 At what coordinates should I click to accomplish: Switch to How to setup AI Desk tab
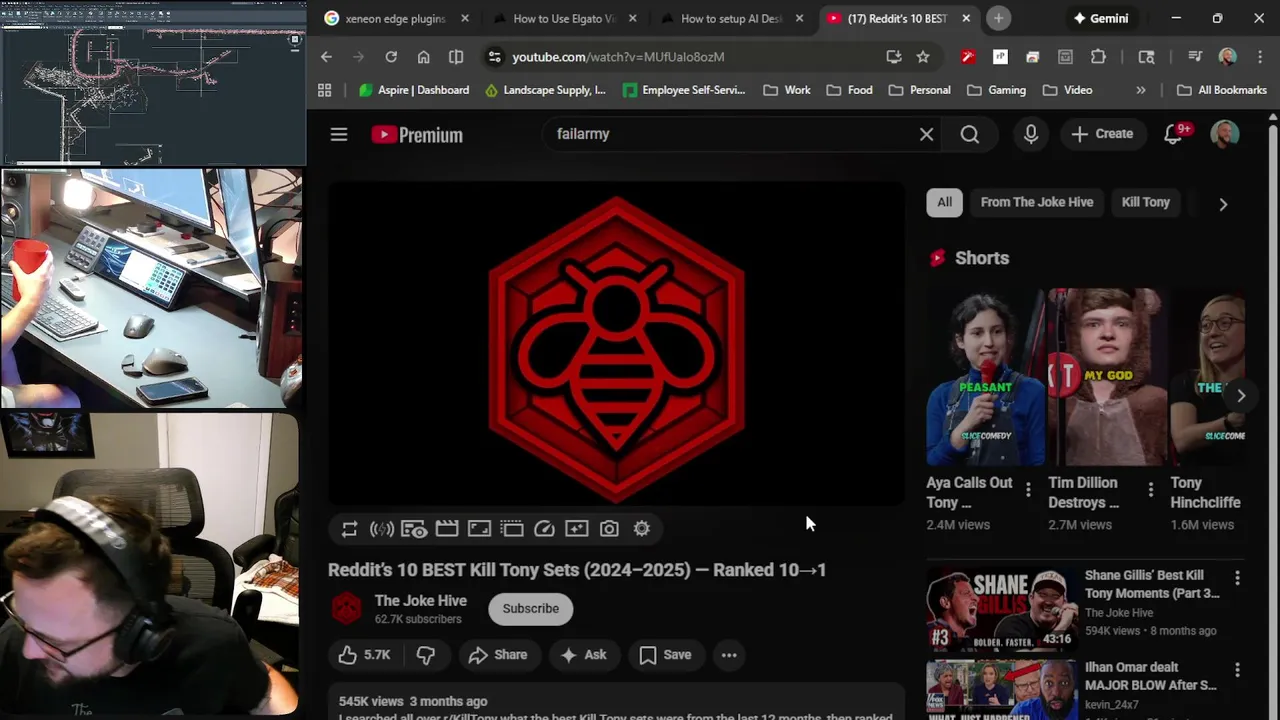tap(731, 18)
